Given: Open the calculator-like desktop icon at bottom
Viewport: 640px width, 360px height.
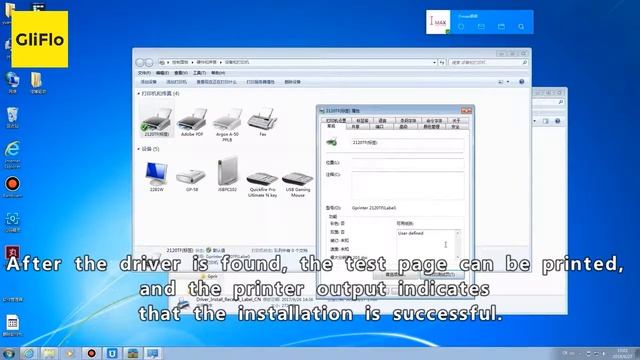Looking at the screenshot, I should [x=12, y=325].
